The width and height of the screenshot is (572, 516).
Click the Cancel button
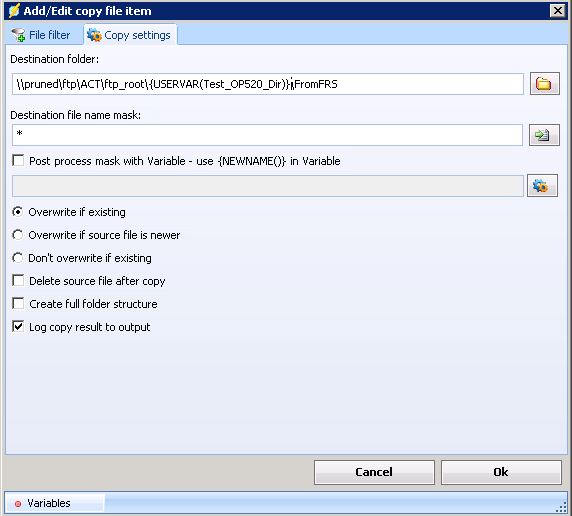point(374,472)
